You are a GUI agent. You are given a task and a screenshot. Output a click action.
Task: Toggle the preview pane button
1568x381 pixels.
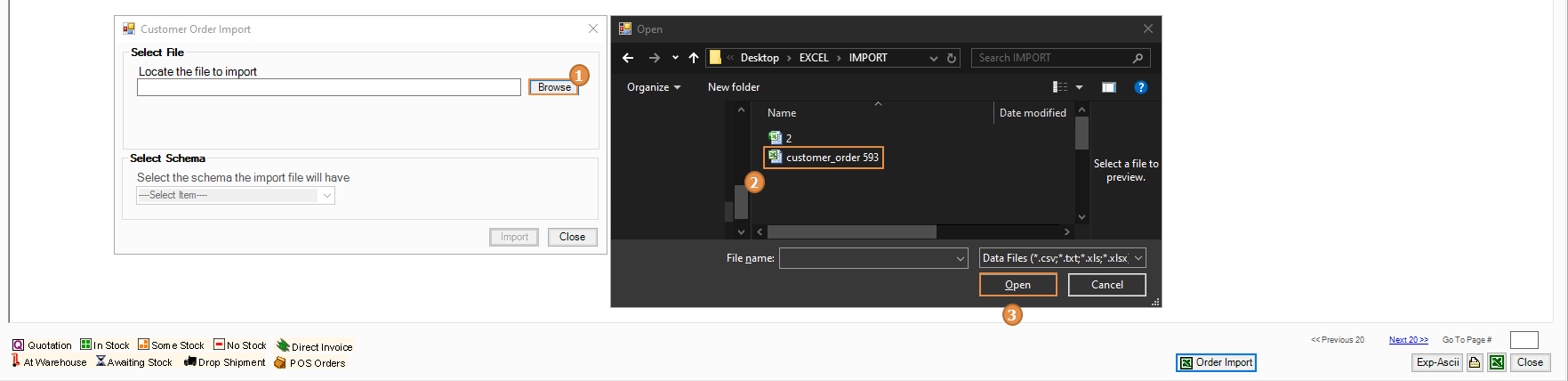point(1108,87)
